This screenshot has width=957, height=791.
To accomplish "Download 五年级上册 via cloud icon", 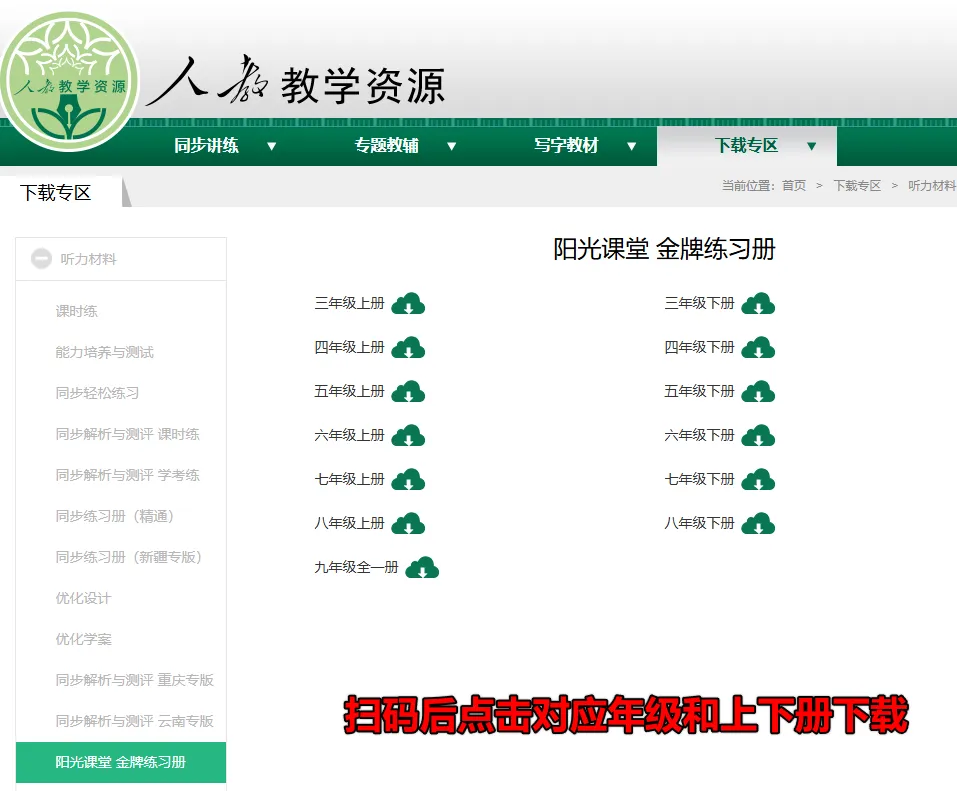I will tap(408, 391).
